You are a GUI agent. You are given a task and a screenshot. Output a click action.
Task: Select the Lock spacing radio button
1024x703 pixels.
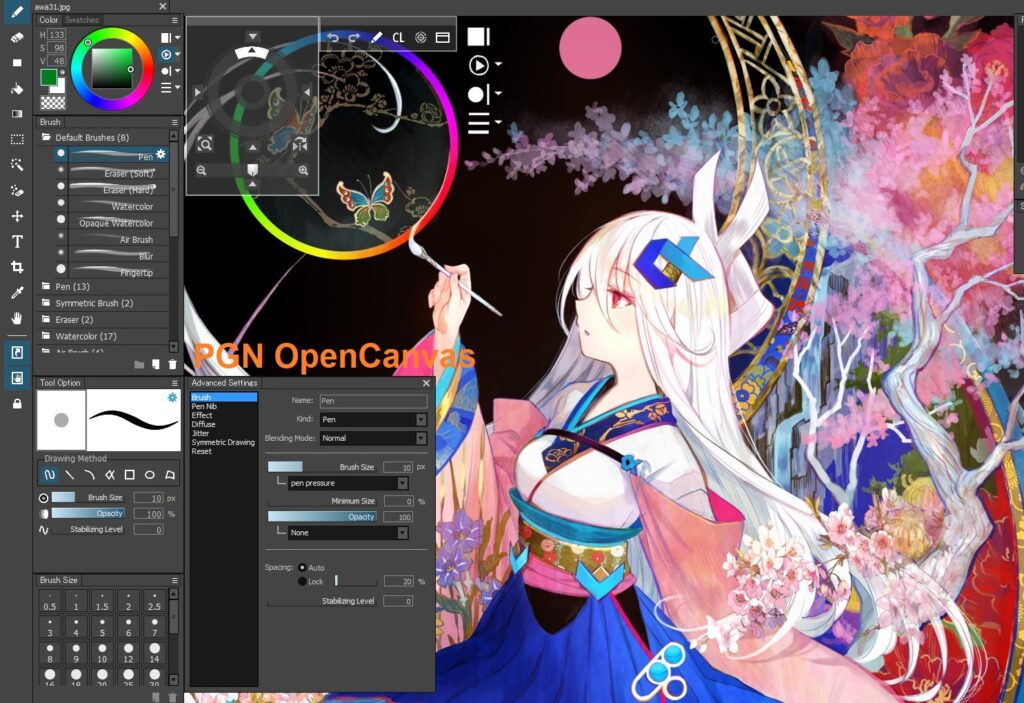point(302,581)
